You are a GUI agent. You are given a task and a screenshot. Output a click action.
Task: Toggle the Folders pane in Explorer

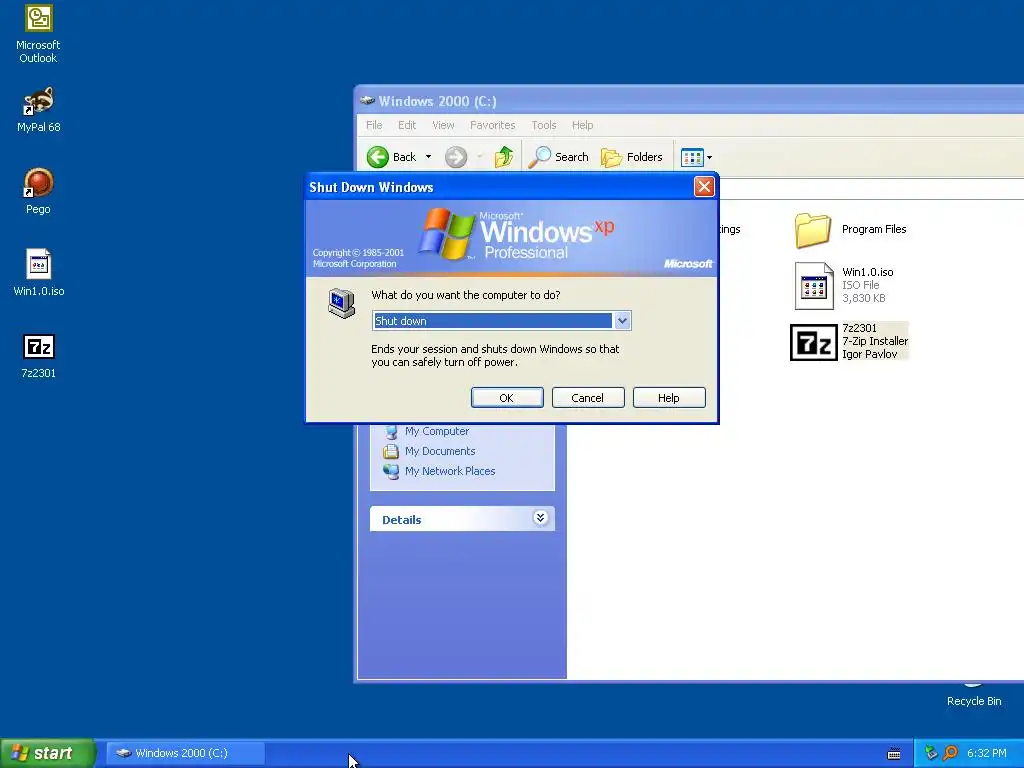tap(632, 157)
